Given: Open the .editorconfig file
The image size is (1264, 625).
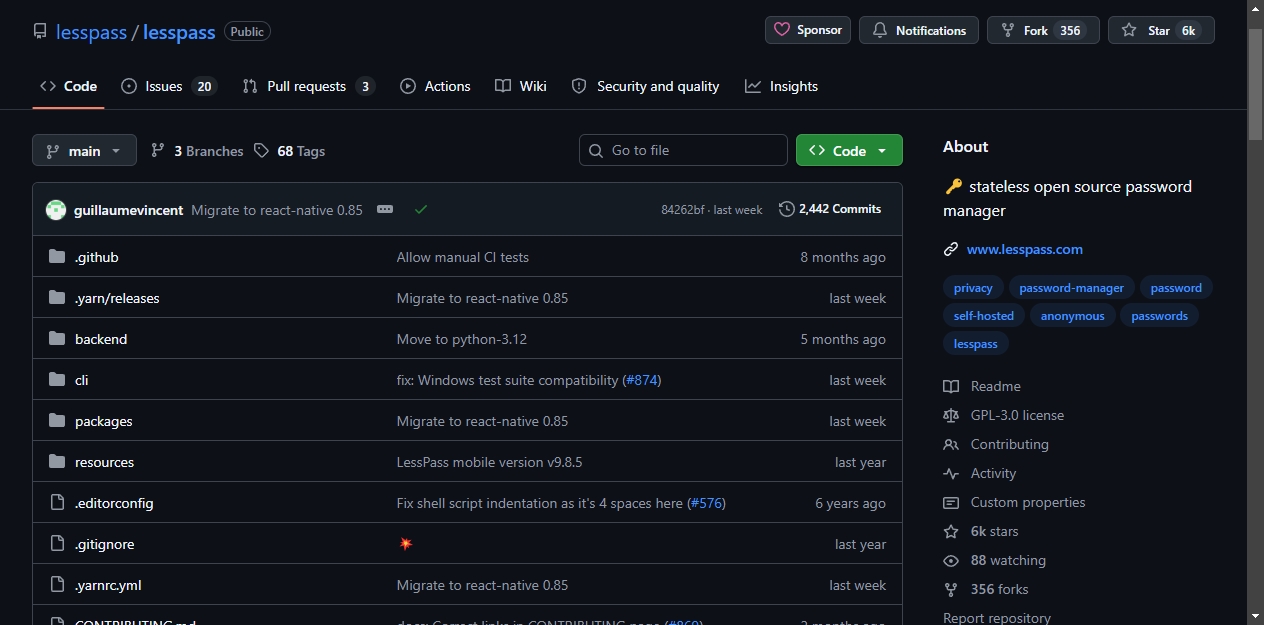Looking at the screenshot, I should coord(114,503).
